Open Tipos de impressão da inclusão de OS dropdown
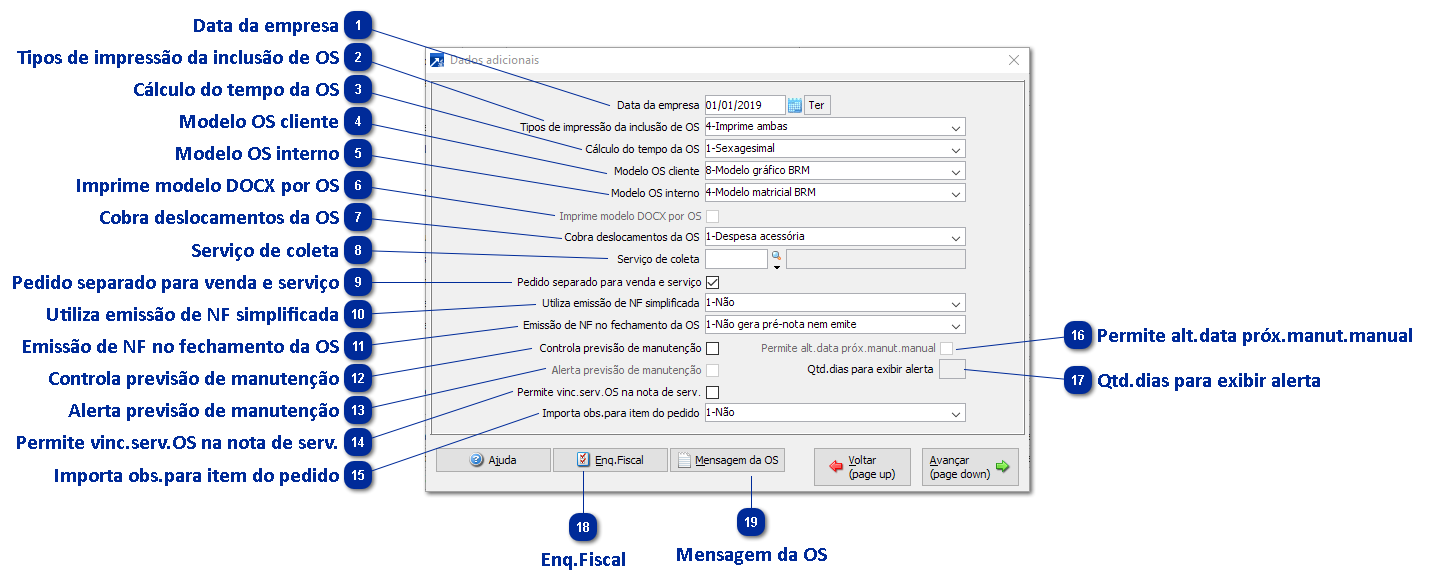Image resolution: width=1429 pixels, height=588 pixels. click(835, 127)
